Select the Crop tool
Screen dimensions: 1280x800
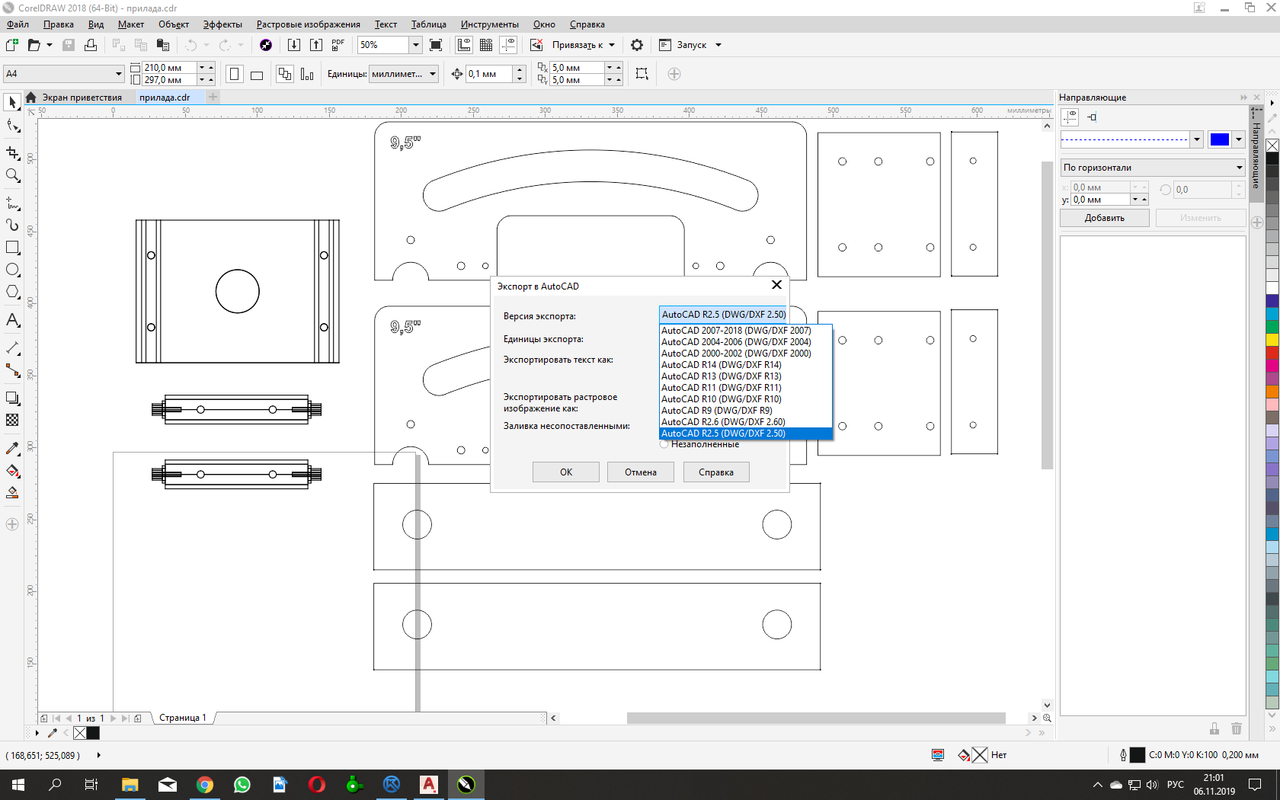tap(12, 152)
